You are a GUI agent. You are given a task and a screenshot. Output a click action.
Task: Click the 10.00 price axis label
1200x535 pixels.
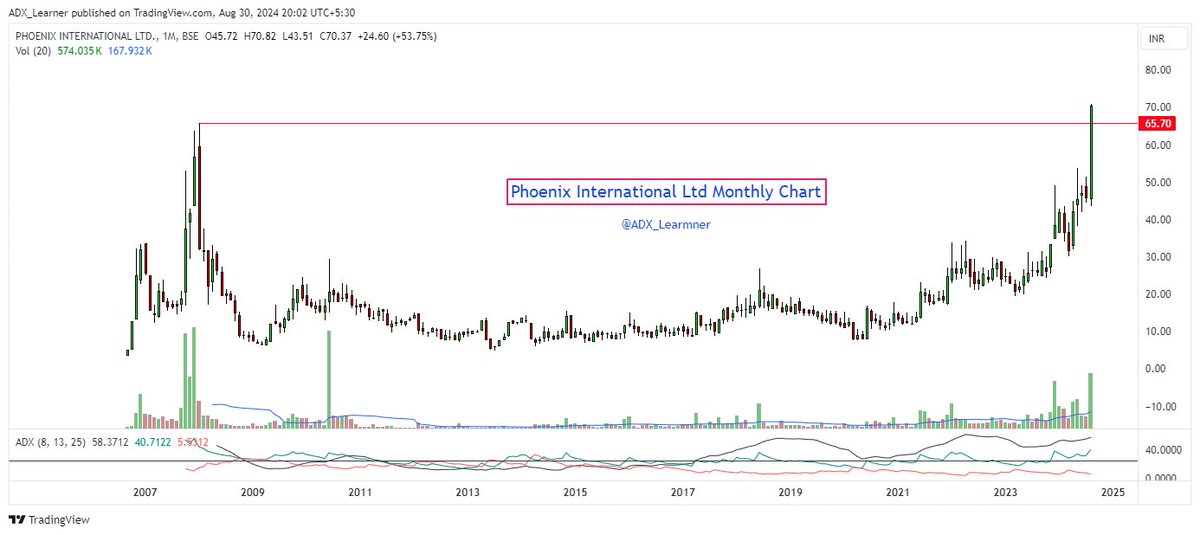click(x=1159, y=332)
